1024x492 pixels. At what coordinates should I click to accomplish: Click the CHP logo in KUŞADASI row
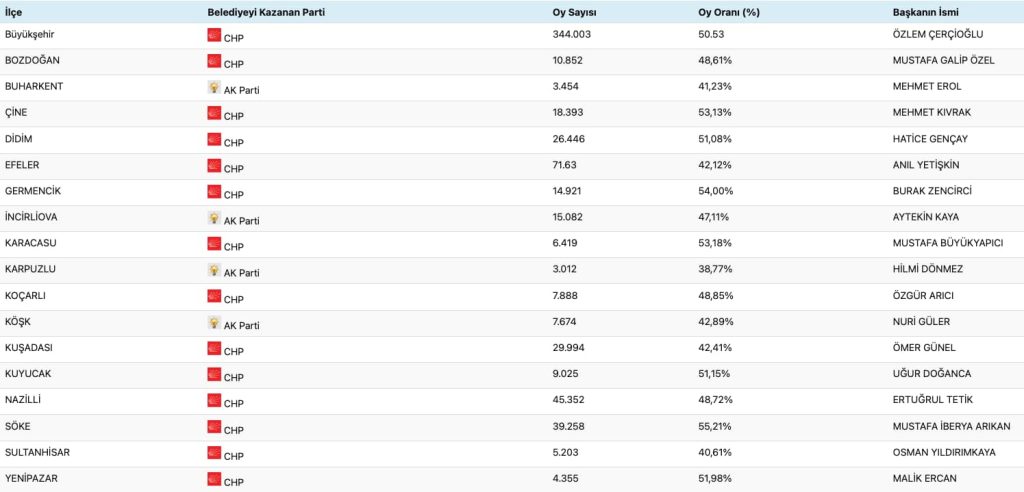pyautogui.click(x=214, y=348)
